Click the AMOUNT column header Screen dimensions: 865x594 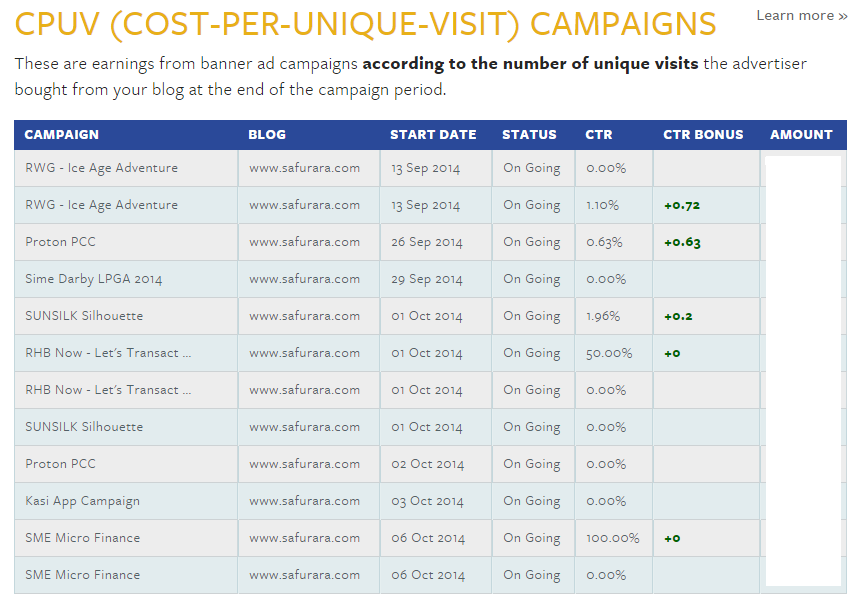click(x=801, y=135)
